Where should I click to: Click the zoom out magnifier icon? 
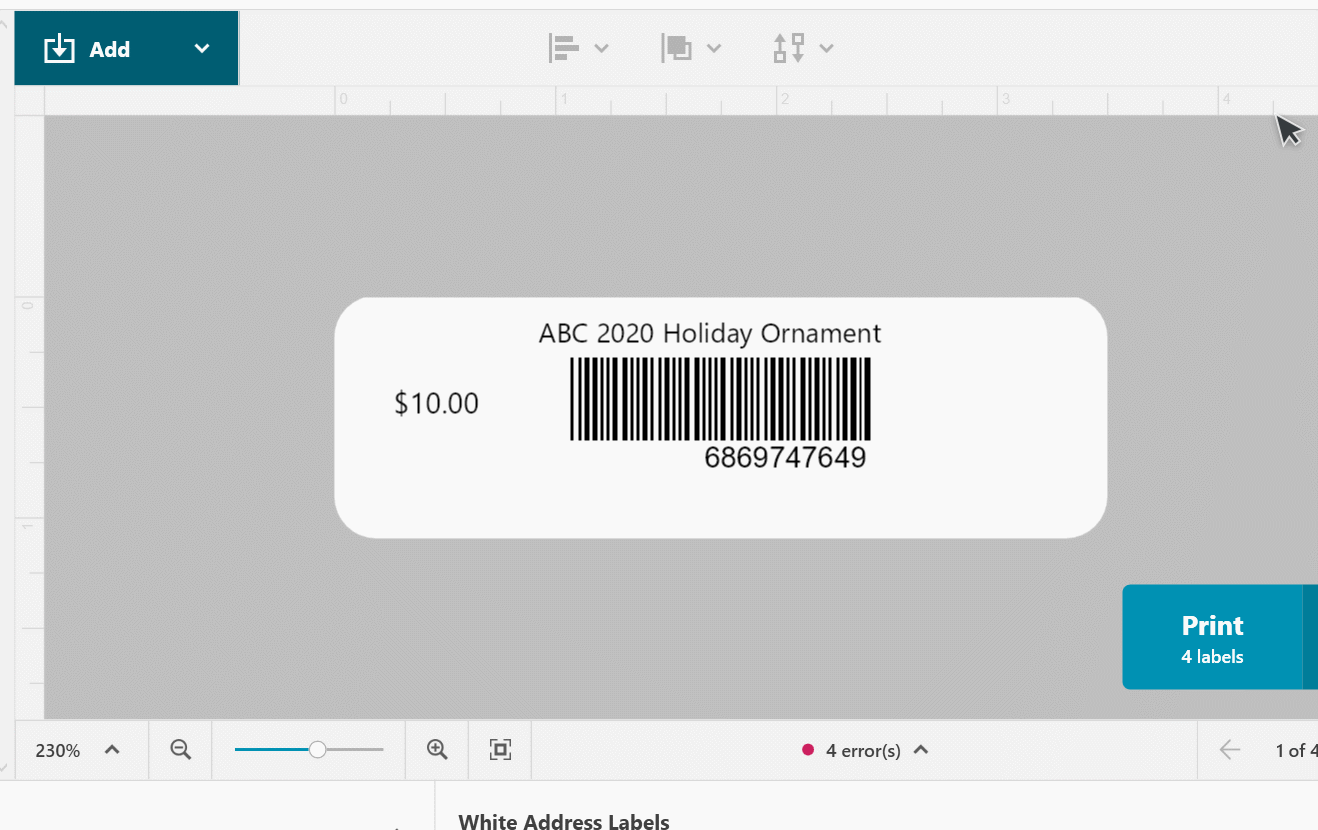pyautogui.click(x=180, y=749)
